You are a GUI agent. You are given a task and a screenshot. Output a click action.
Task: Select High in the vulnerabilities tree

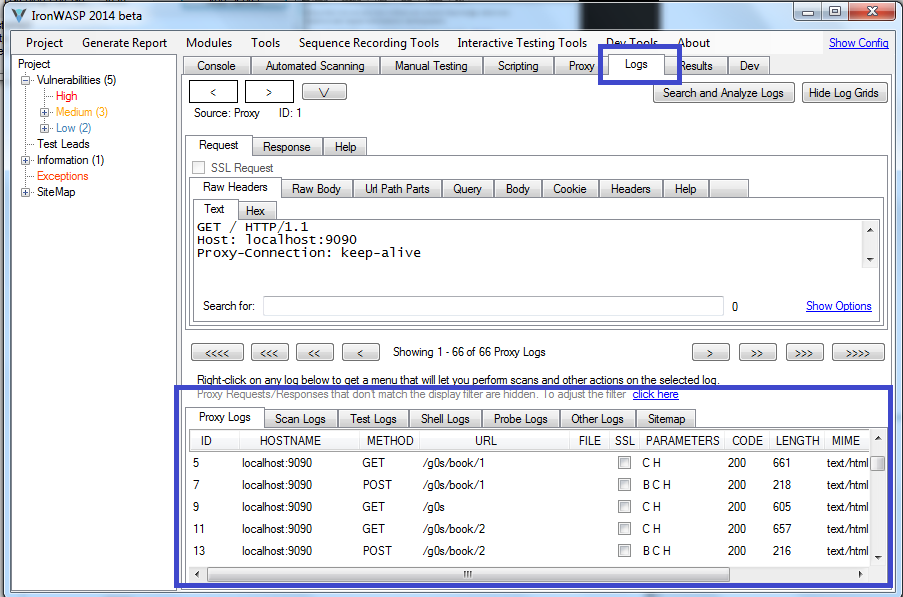[66, 96]
